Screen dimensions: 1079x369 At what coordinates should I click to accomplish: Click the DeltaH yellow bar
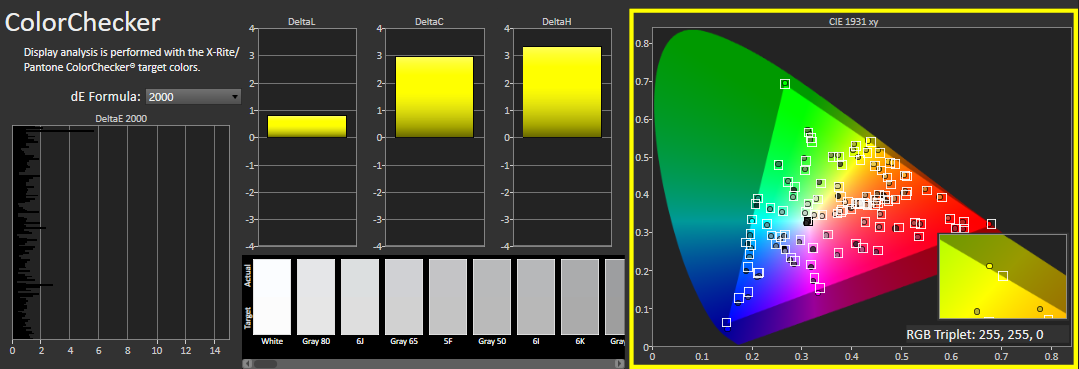click(562, 92)
